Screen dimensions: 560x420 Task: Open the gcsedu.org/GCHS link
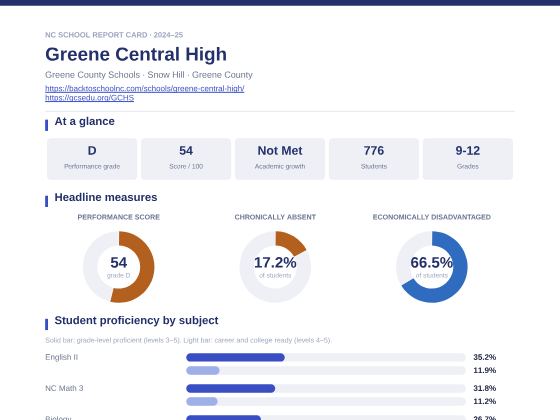90,98
